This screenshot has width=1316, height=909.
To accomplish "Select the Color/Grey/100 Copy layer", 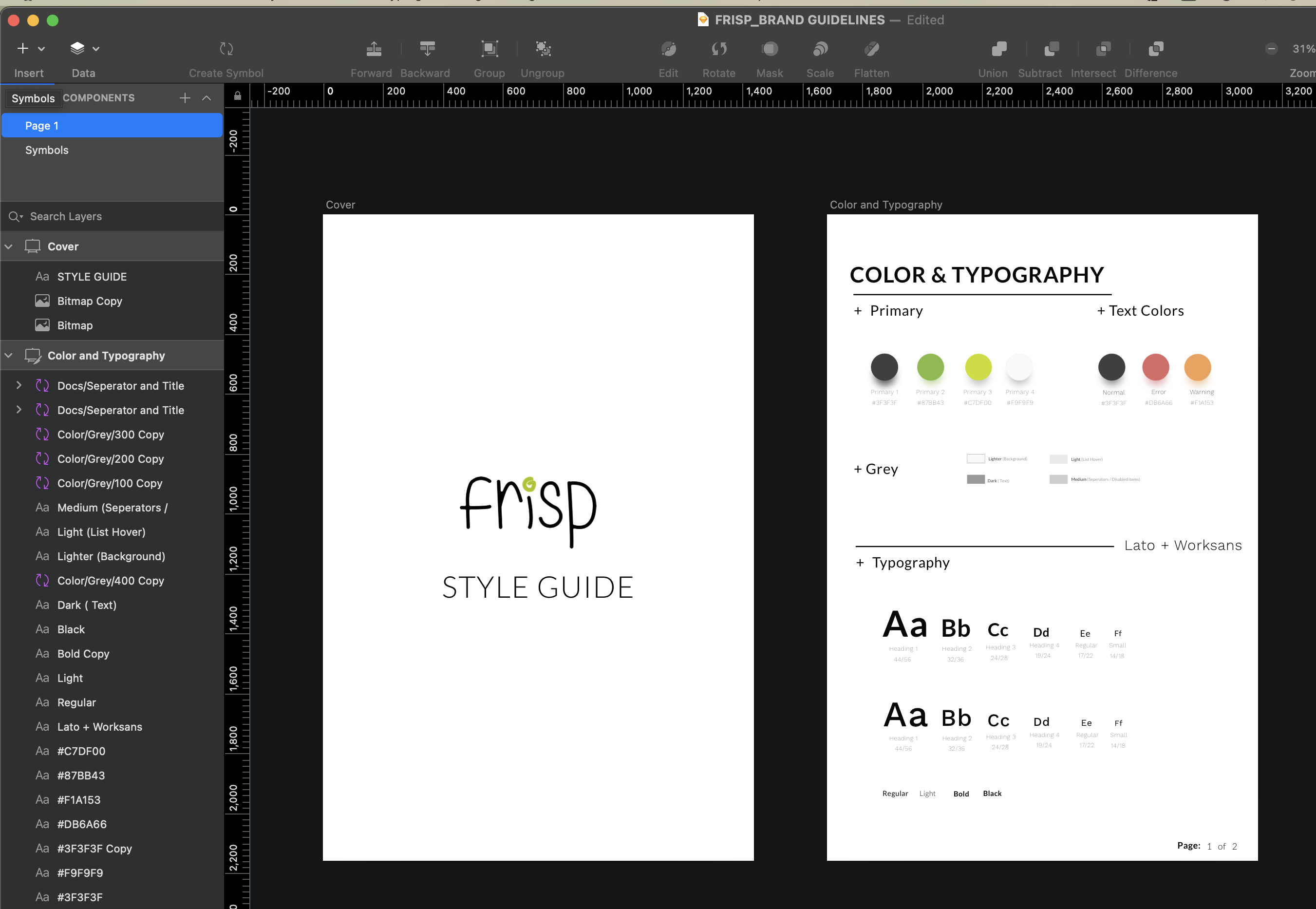I will (x=112, y=484).
